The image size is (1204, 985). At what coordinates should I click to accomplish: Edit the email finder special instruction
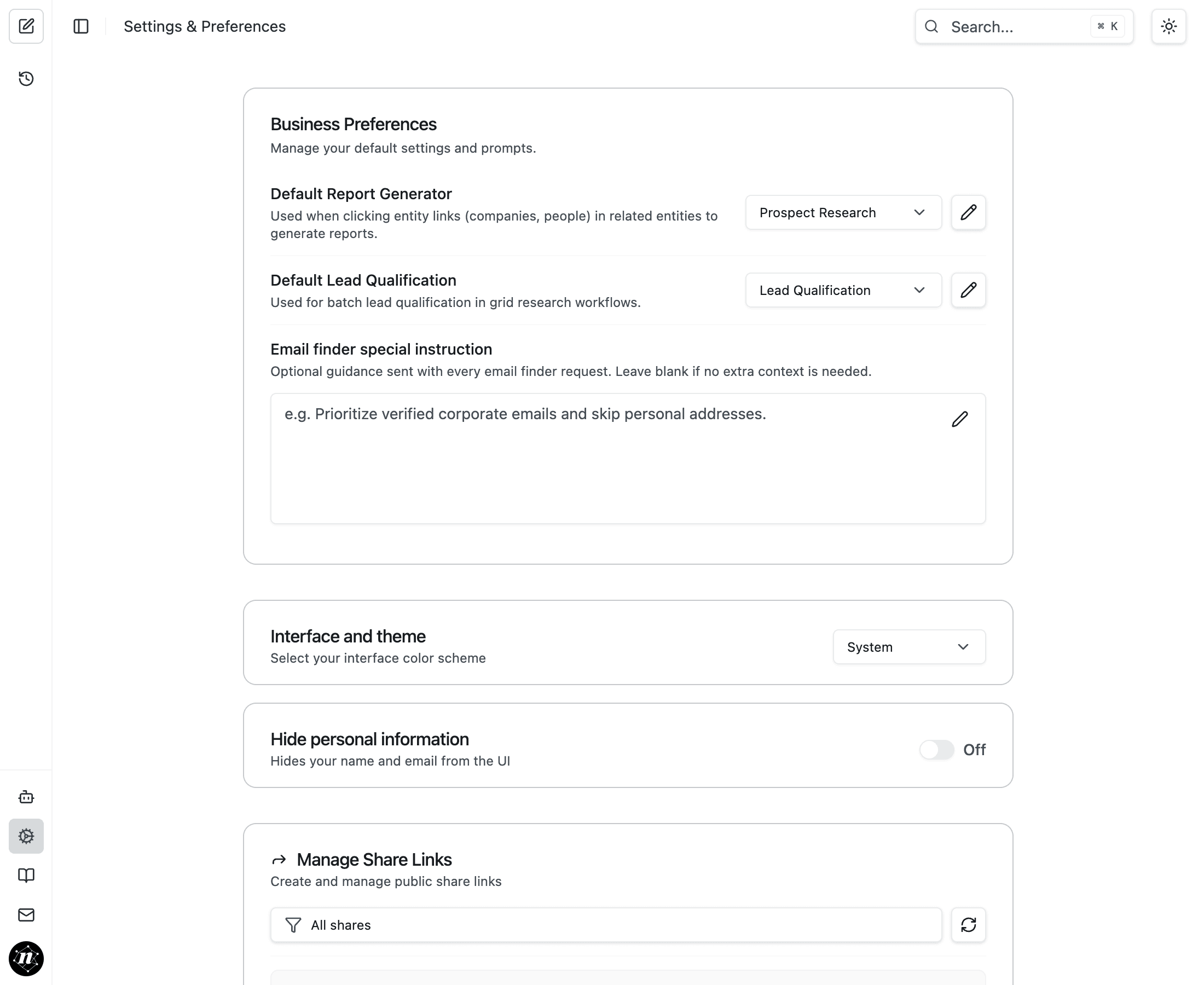(959, 419)
